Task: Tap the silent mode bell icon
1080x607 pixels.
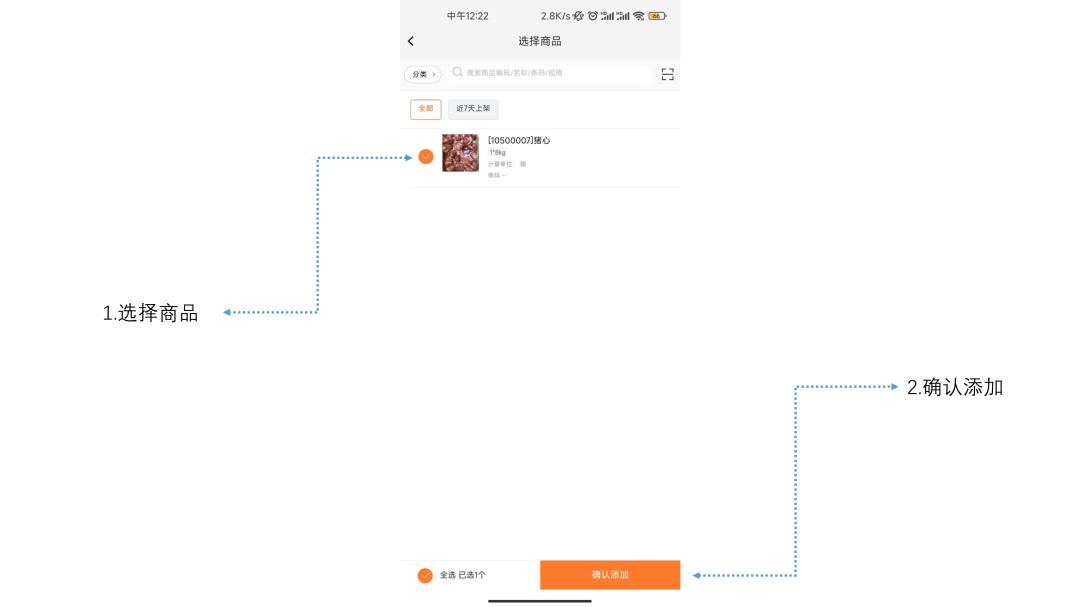Action: tap(579, 16)
